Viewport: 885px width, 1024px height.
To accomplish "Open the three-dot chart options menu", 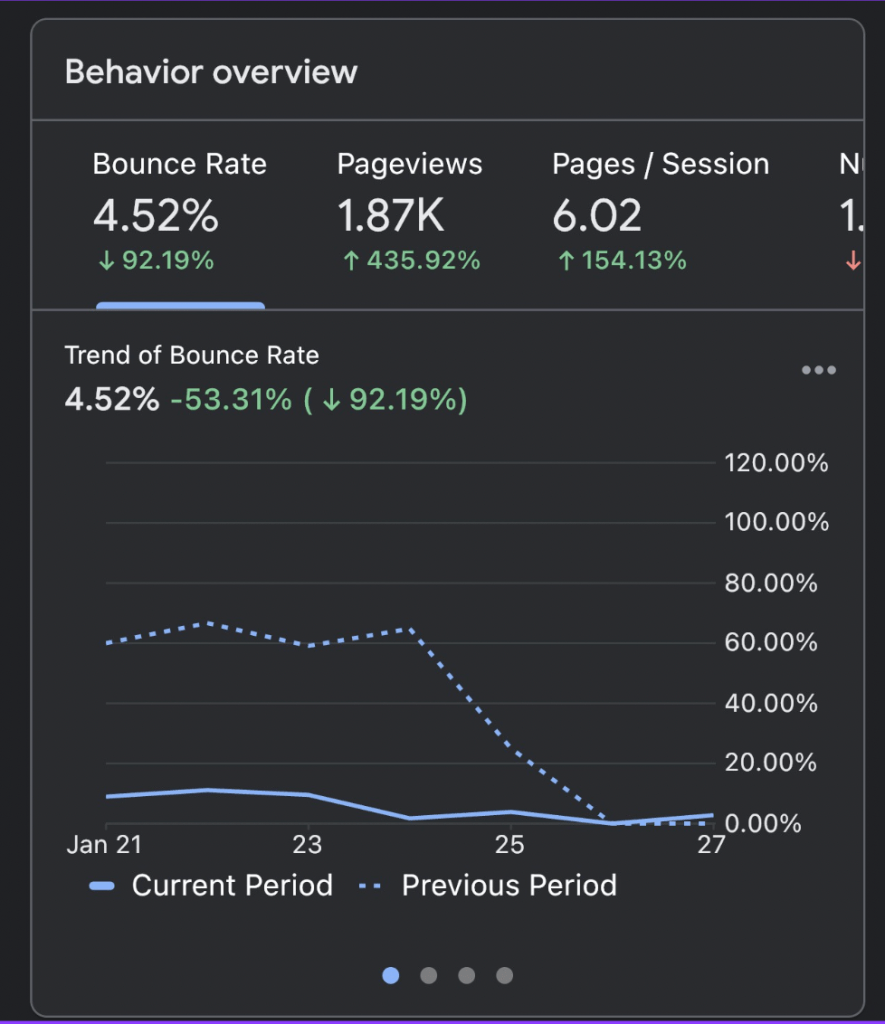I will (x=818, y=371).
